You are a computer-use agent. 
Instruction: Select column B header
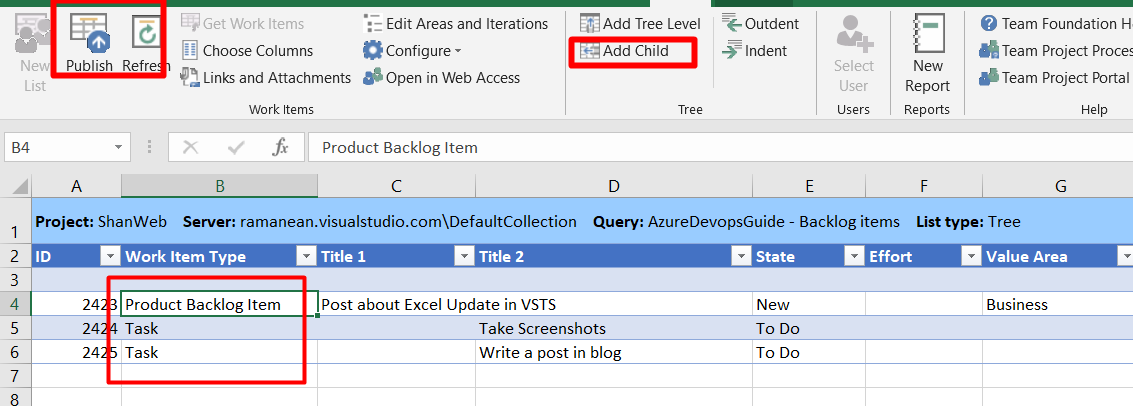click(x=220, y=186)
